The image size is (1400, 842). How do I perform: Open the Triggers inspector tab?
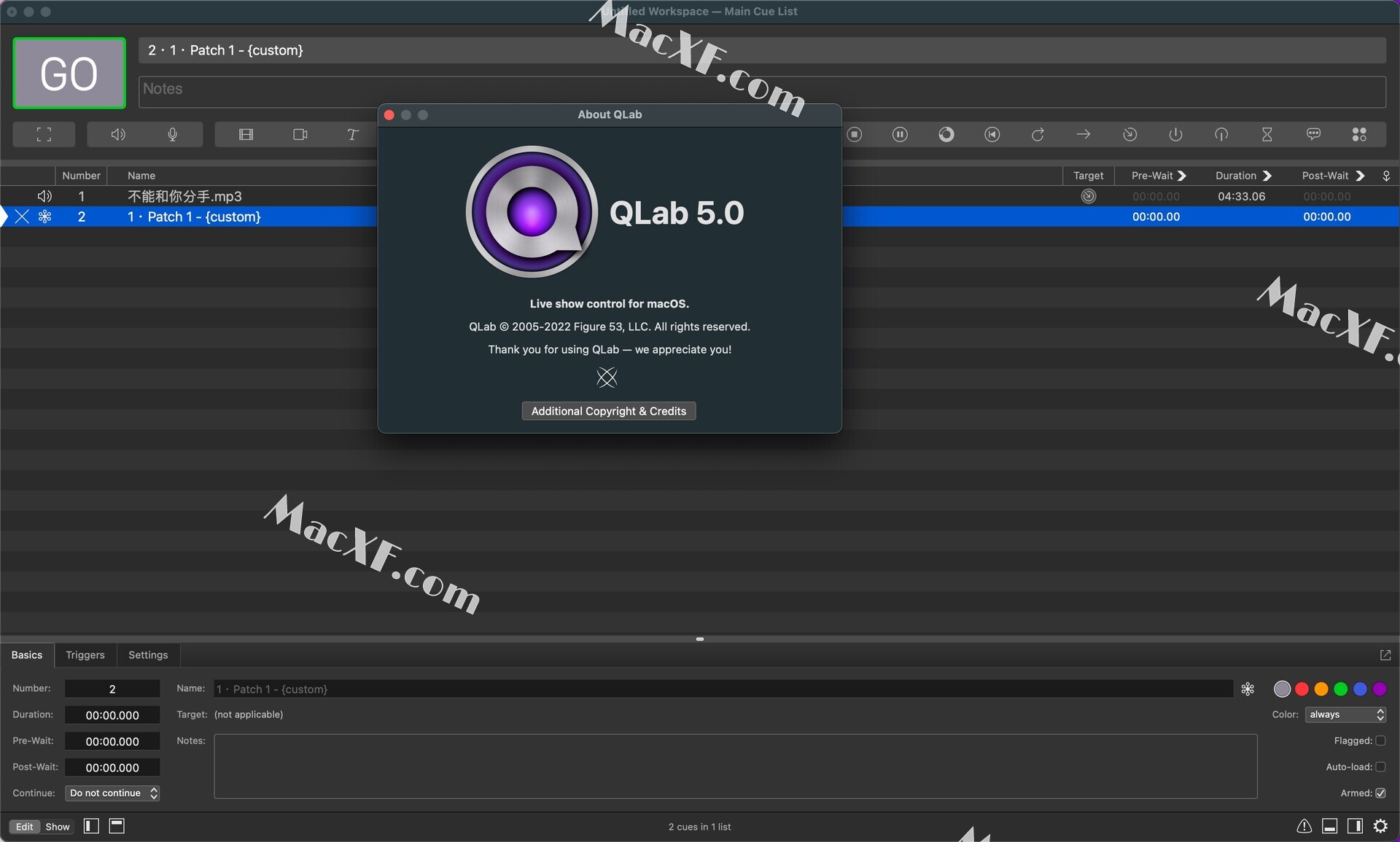pyautogui.click(x=85, y=655)
